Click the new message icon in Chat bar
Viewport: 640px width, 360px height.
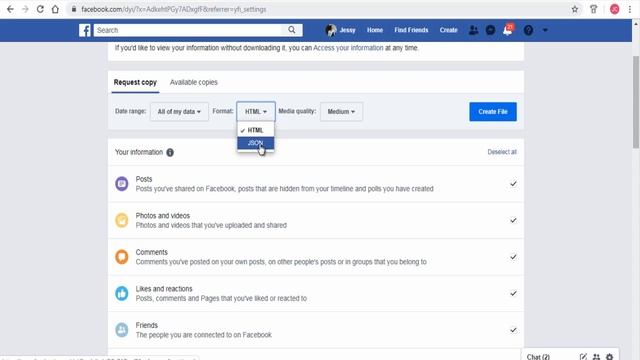[583, 357]
